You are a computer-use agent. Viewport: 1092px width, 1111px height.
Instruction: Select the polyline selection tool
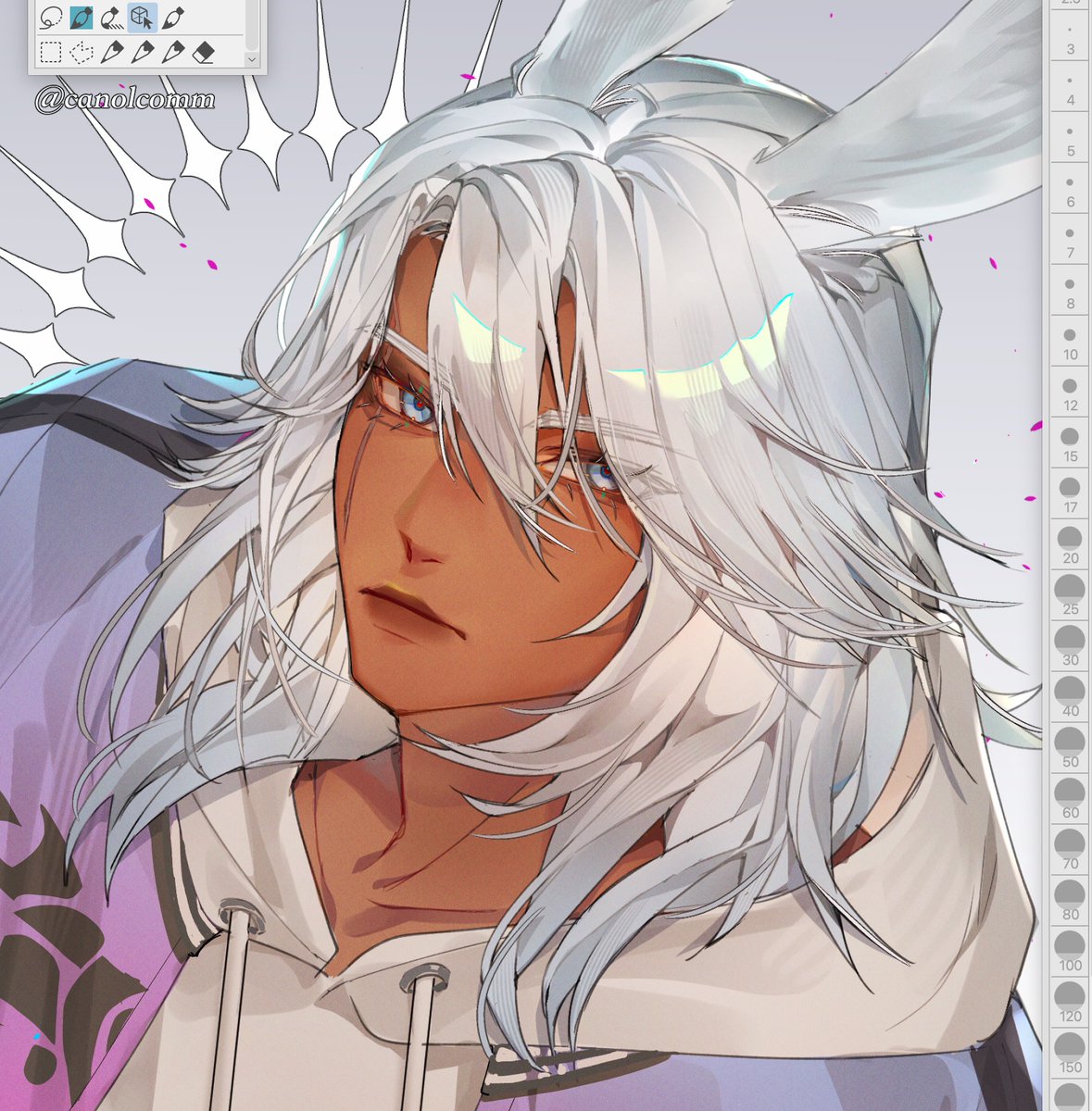tap(82, 52)
